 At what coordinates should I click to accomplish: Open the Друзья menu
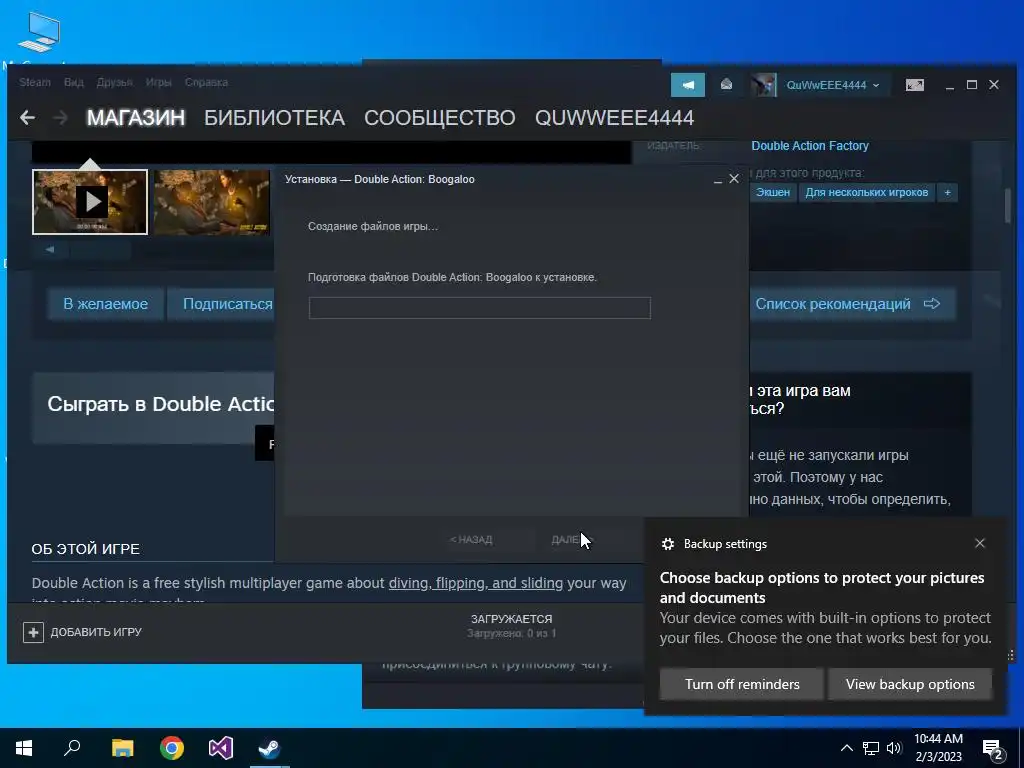click(114, 82)
